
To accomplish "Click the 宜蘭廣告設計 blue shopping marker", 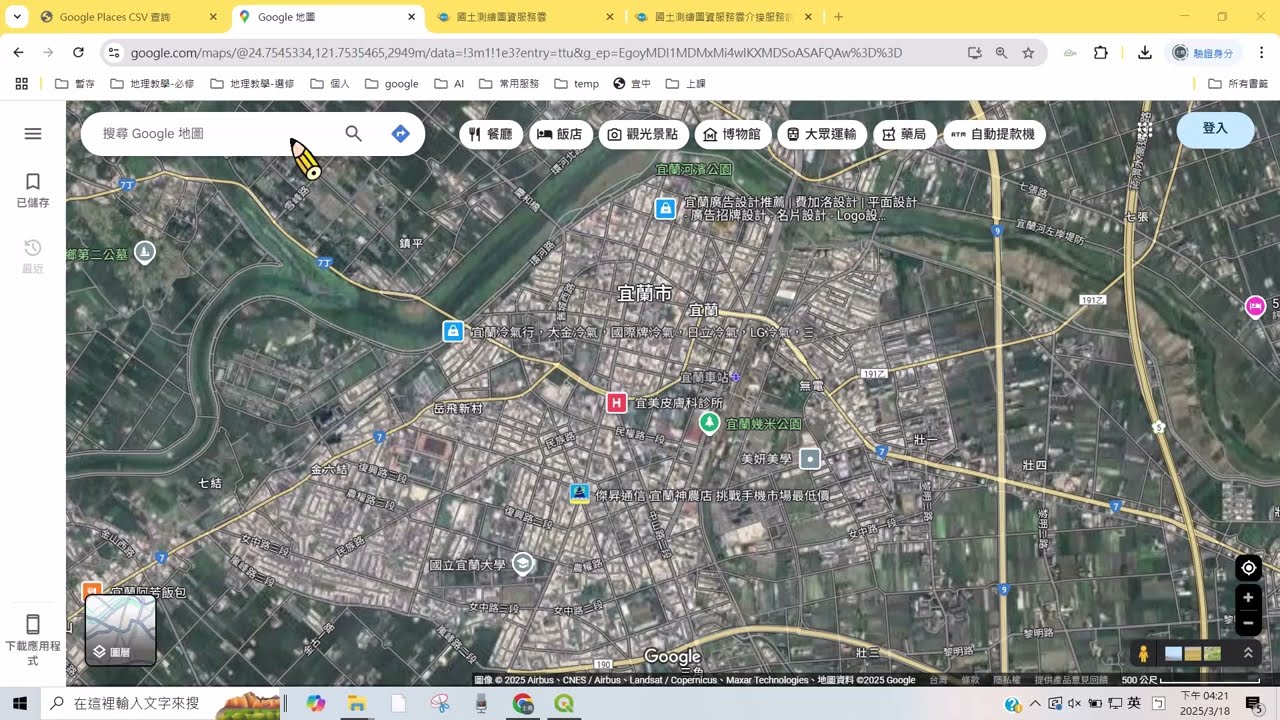I will coord(665,208).
